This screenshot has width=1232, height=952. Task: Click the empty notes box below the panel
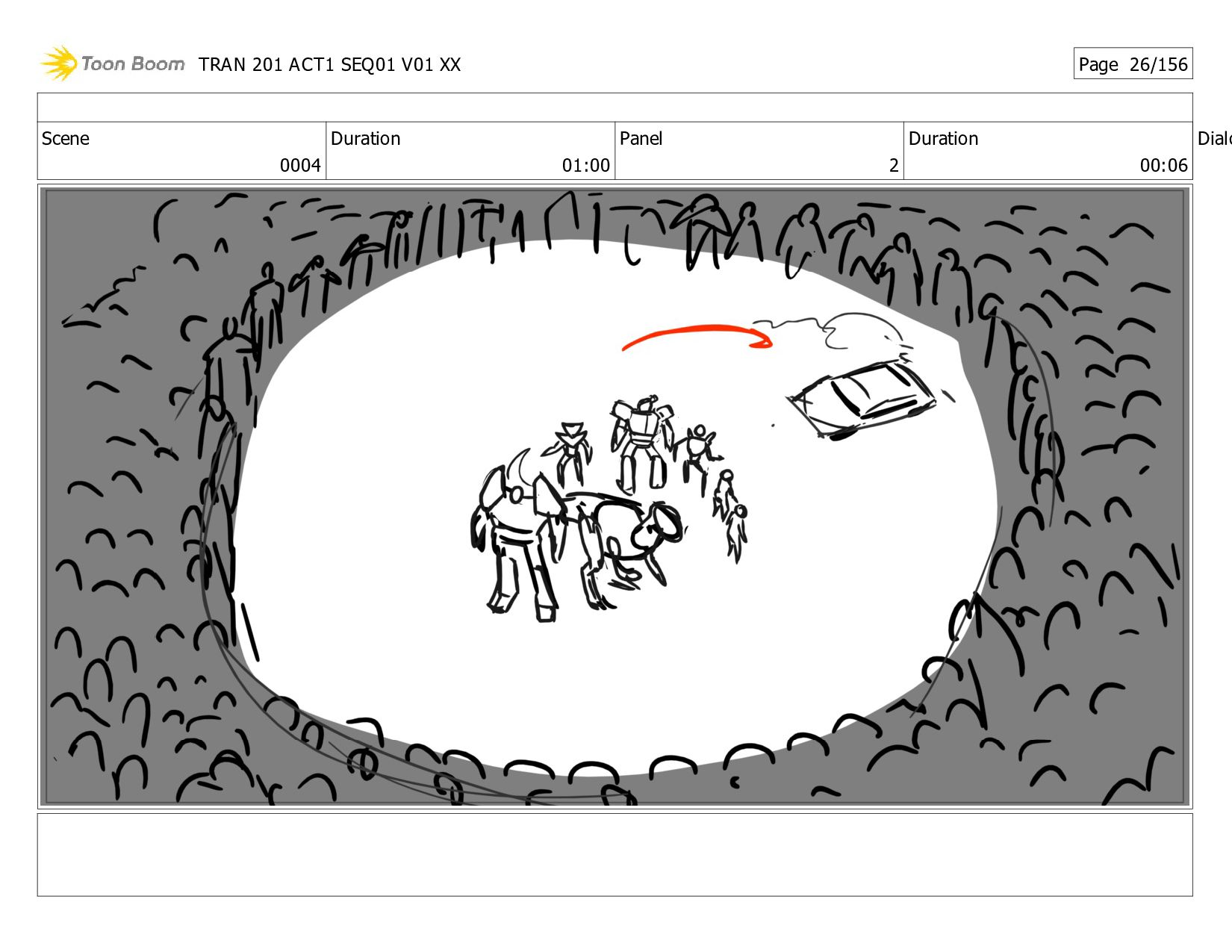615,854
